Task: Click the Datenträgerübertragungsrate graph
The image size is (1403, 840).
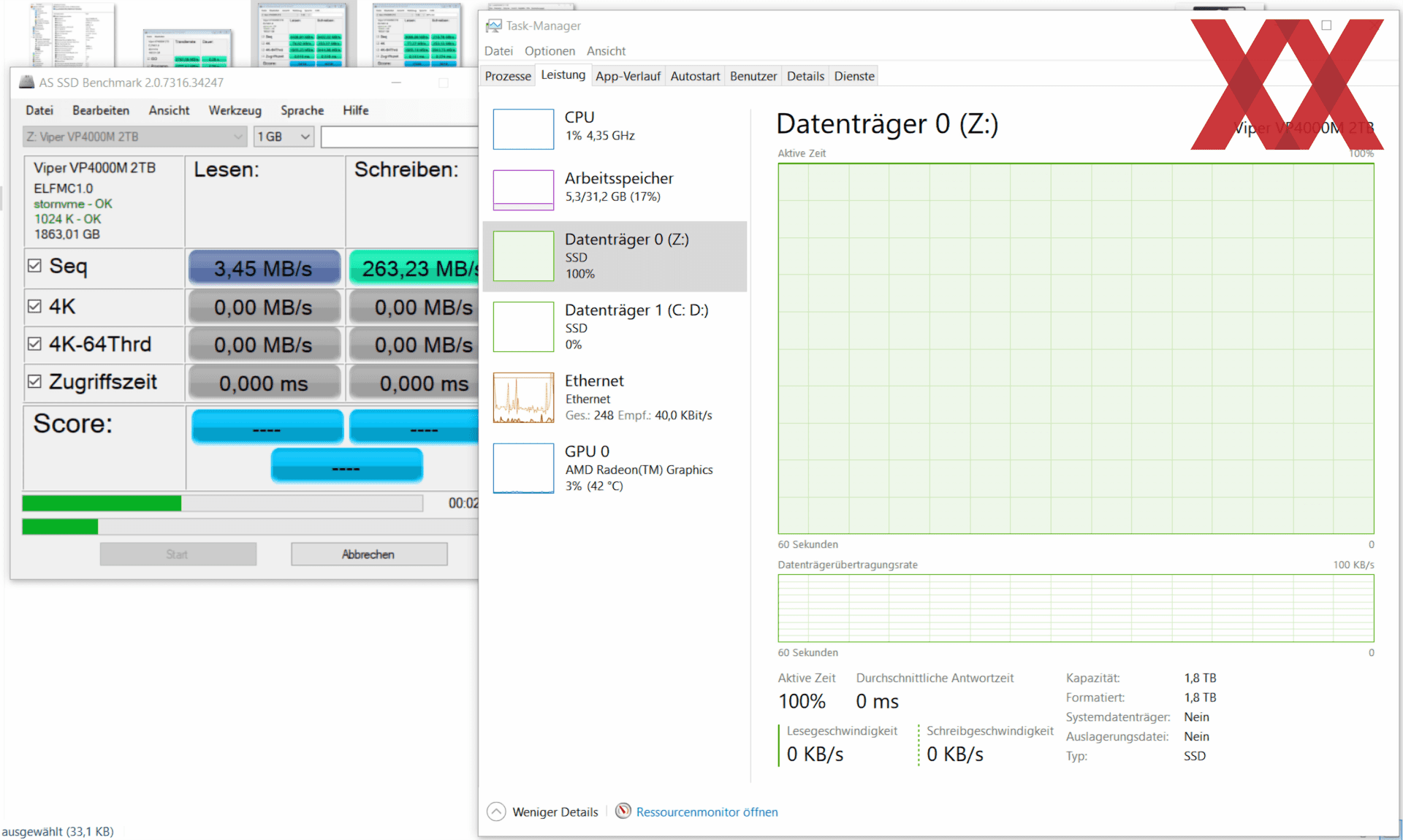Action: point(1076,608)
